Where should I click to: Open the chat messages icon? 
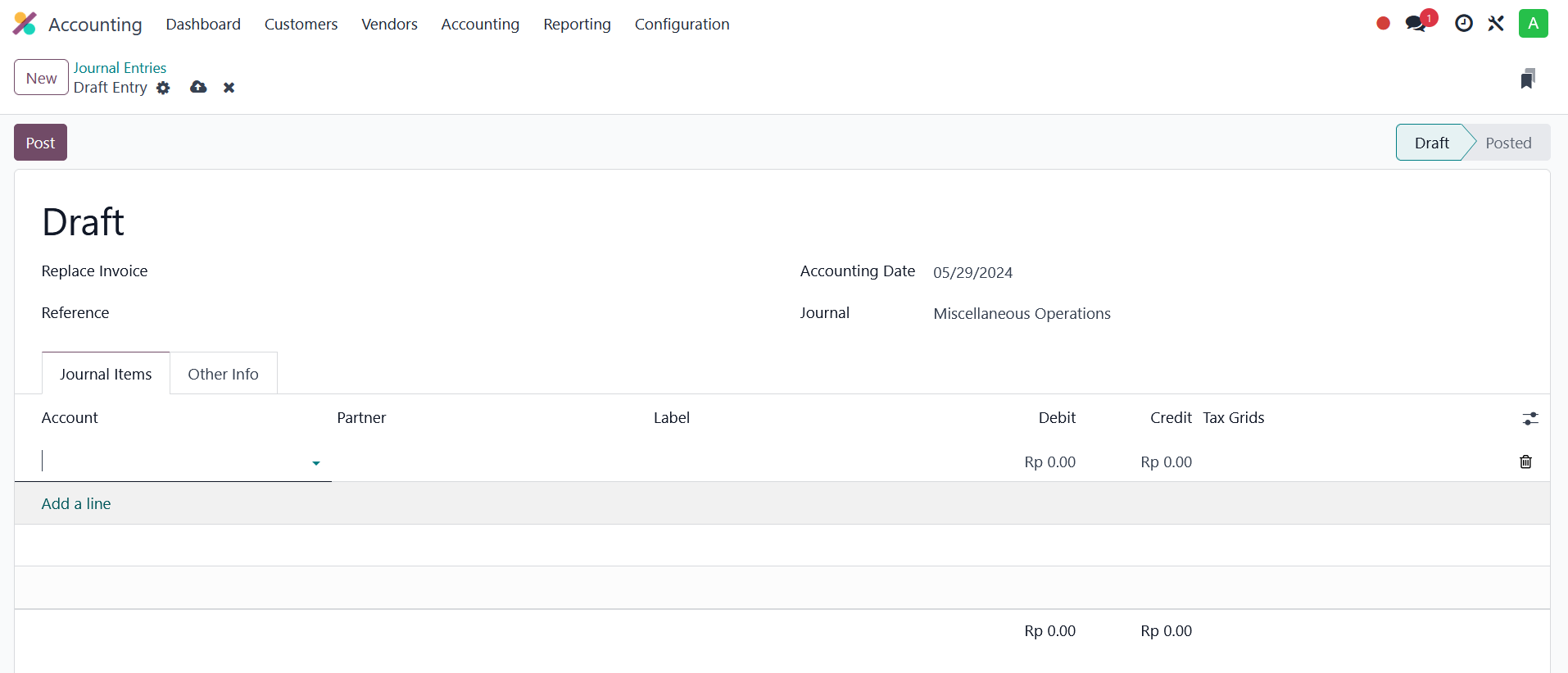1416,24
